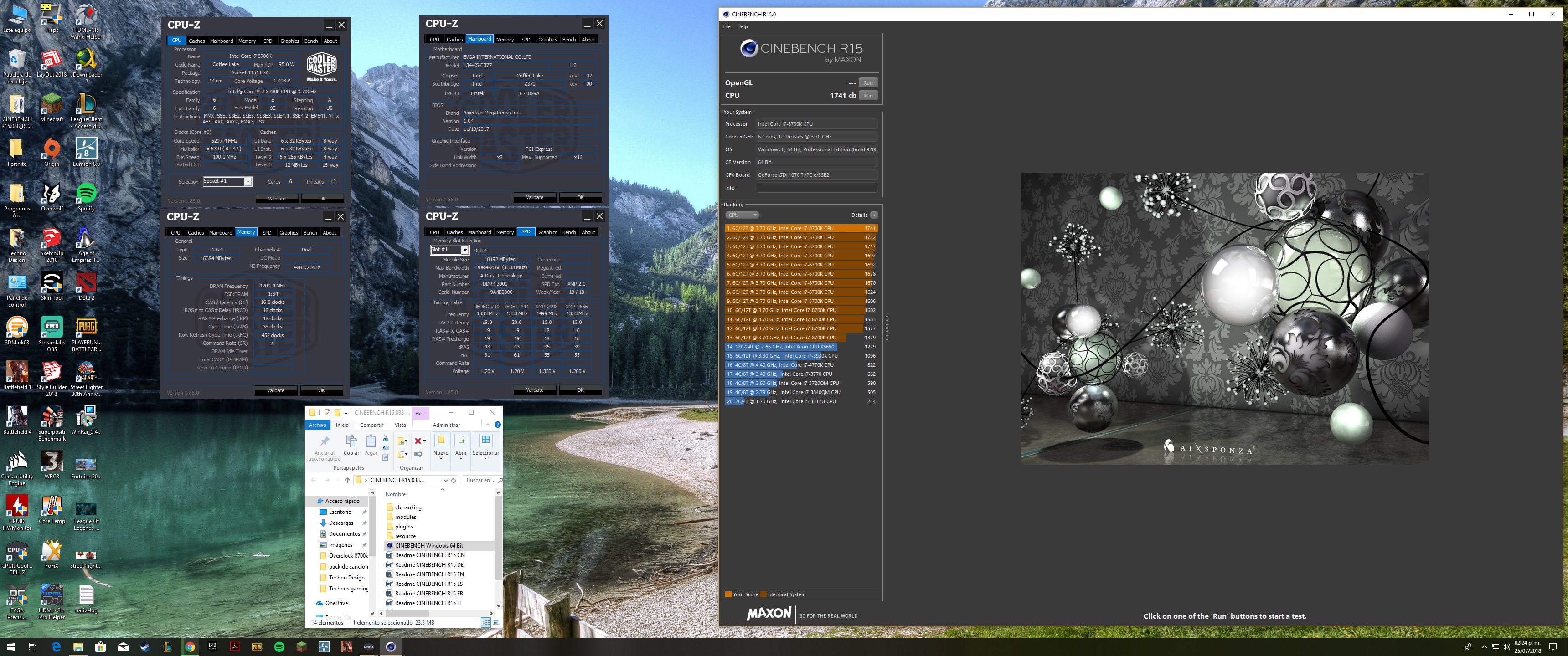This screenshot has height=656, width=1568.
Task: Open the Superposition Benchmark desktop icon
Action: pos(52,423)
